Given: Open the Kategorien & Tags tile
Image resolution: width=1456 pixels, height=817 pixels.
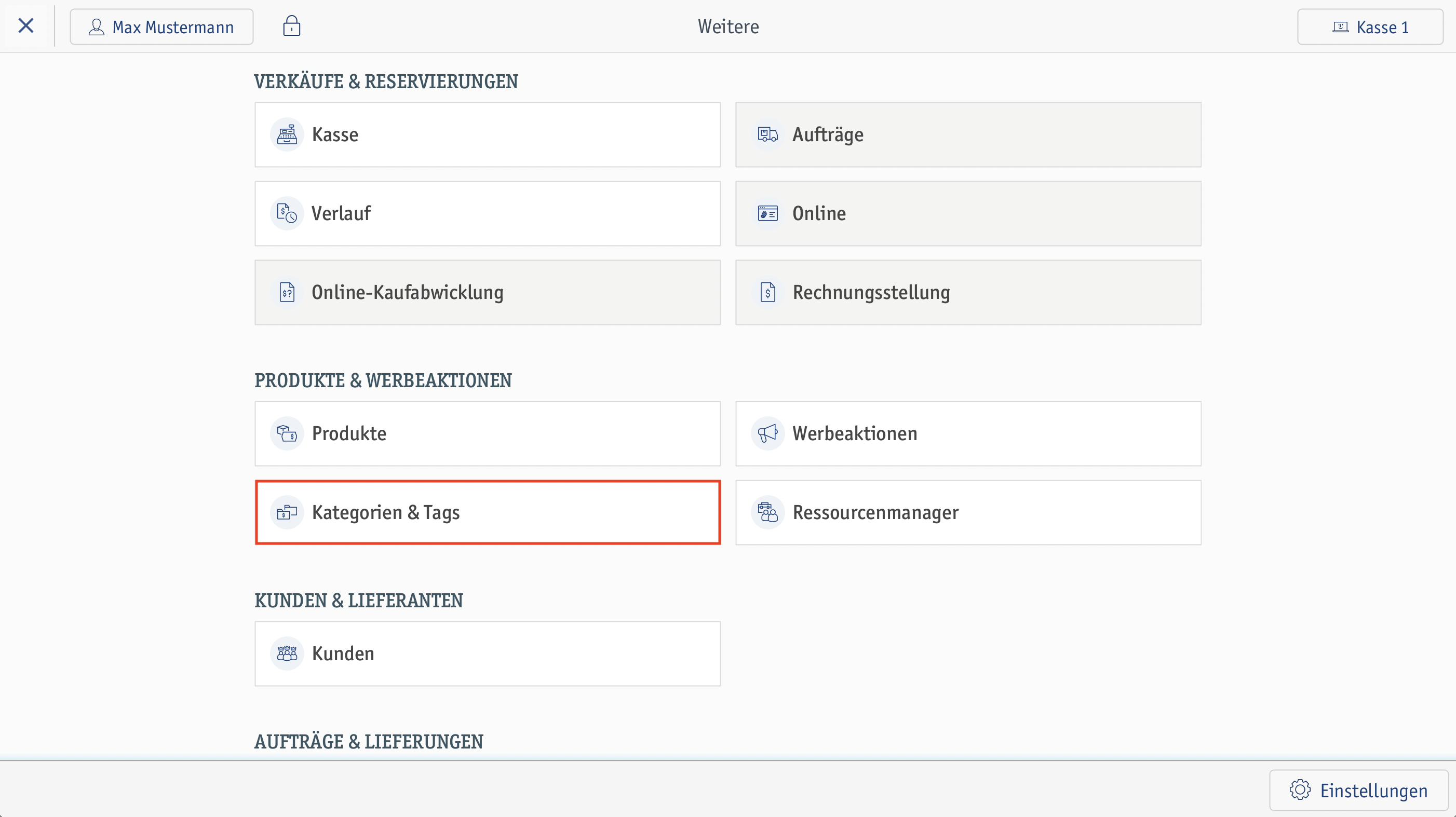Looking at the screenshot, I should tap(488, 512).
